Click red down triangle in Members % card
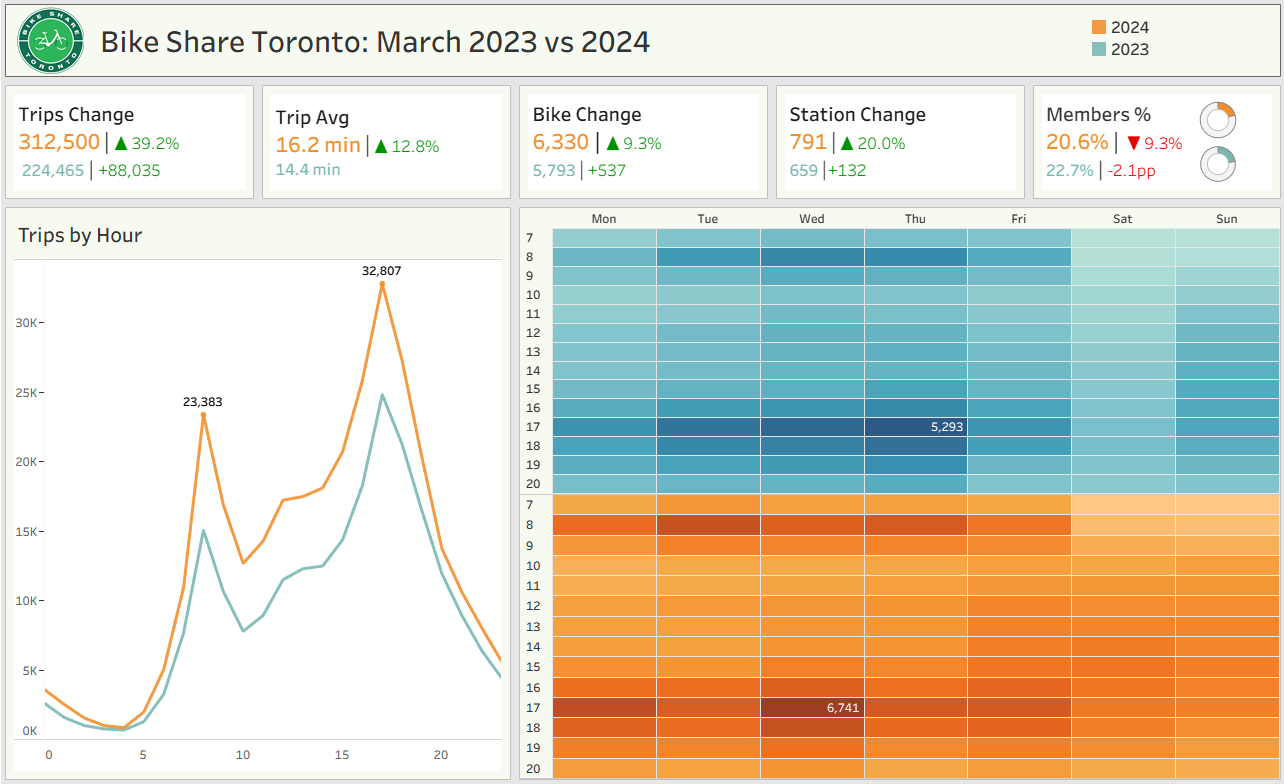The width and height of the screenshot is (1284, 784). click(x=1133, y=144)
